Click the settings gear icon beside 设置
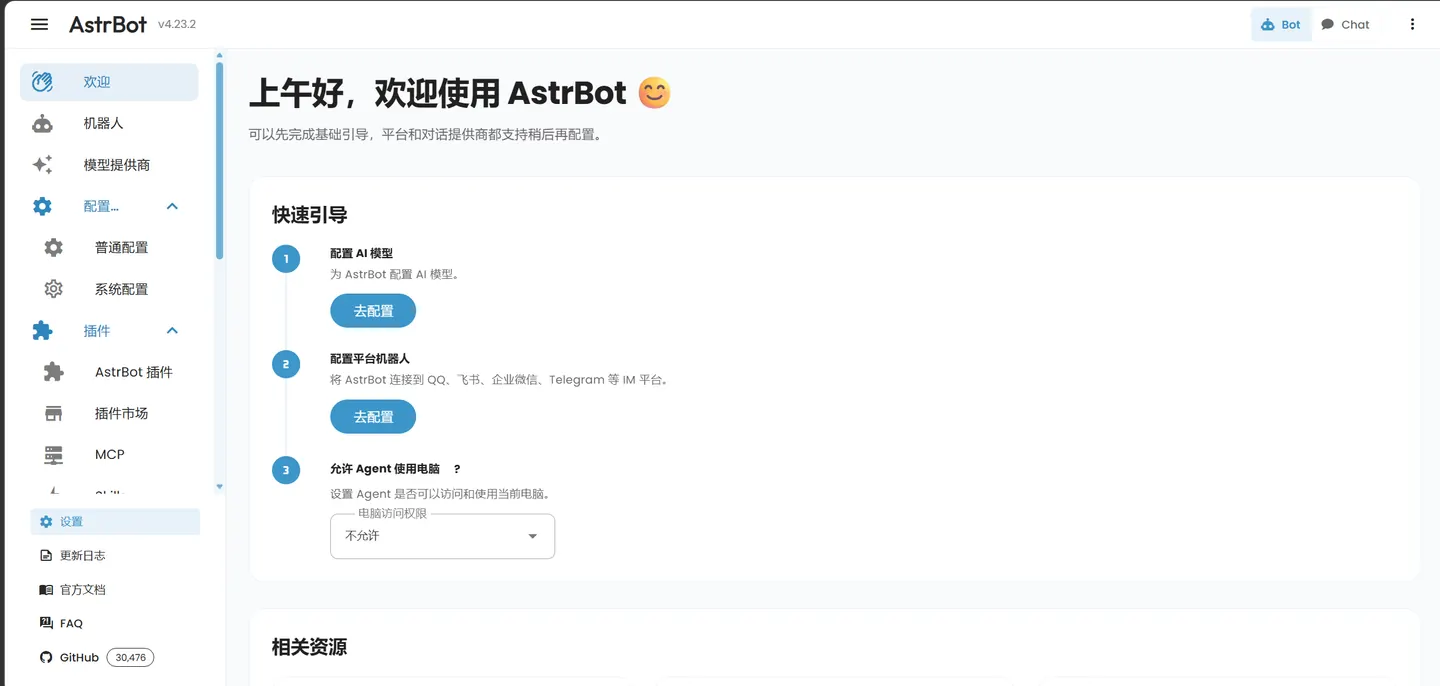The height and width of the screenshot is (686, 1440). coord(46,522)
